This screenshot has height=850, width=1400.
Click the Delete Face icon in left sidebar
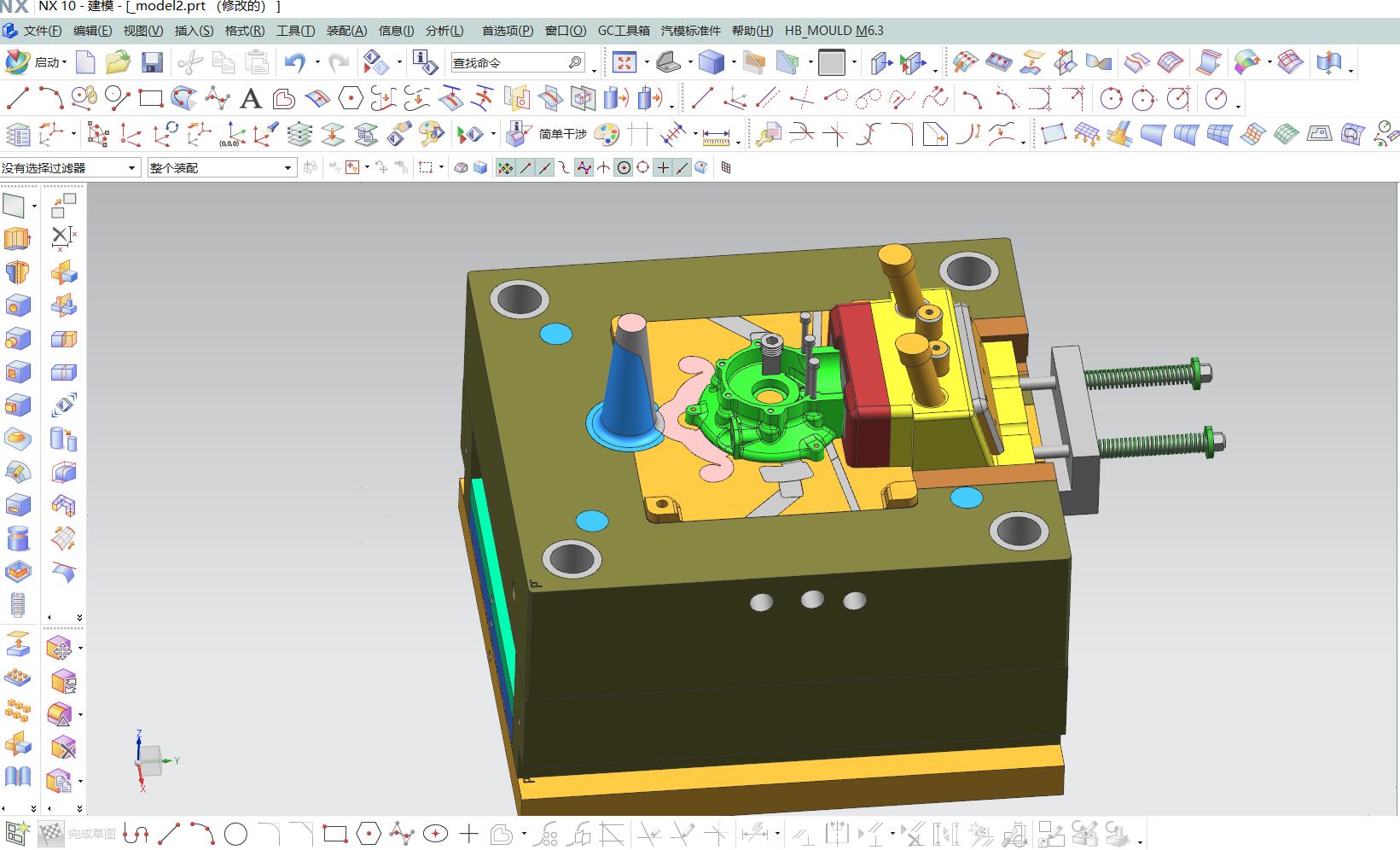[62, 748]
